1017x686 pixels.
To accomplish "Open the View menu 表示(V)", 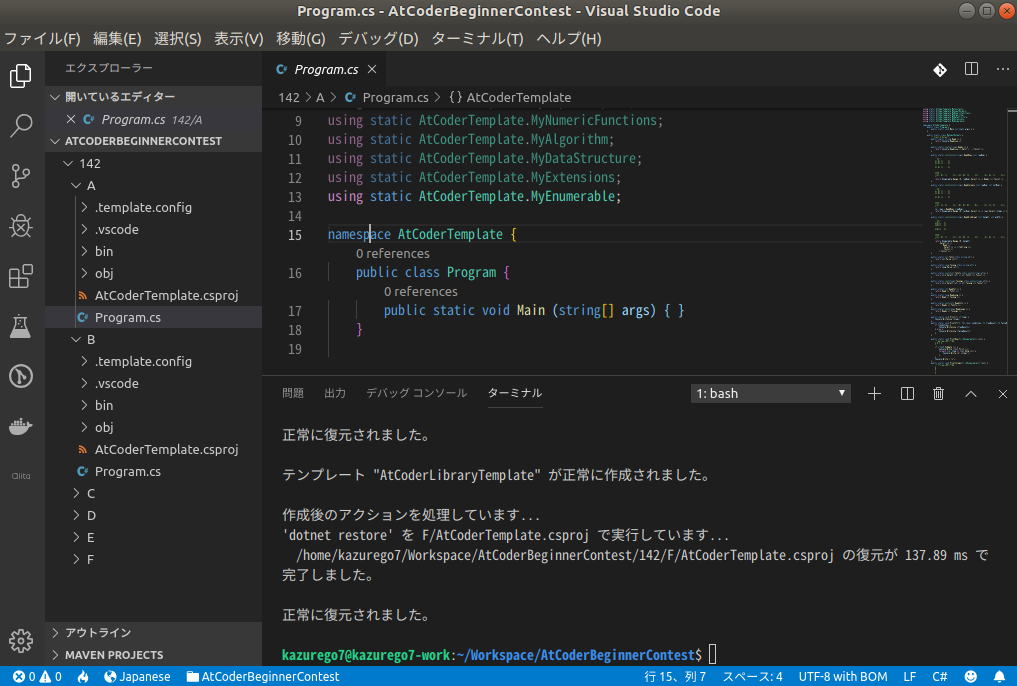I will coord(239,39).
